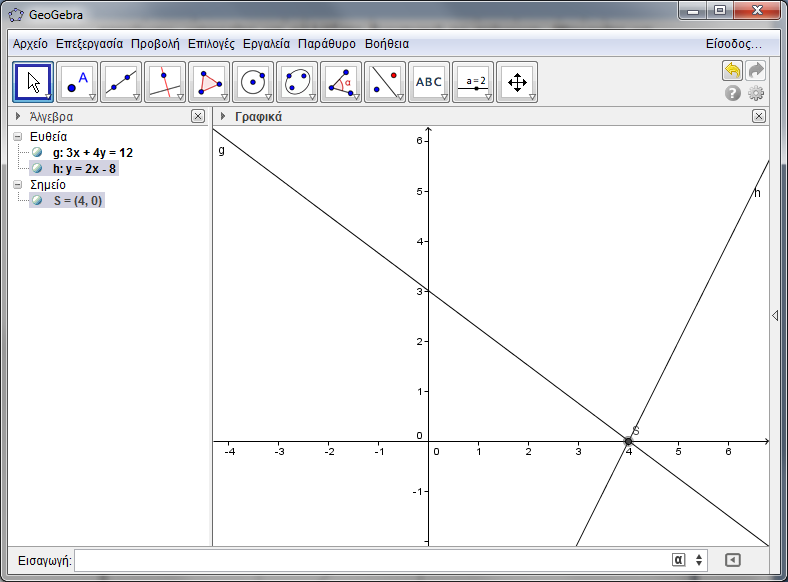Click inside the Εισαγωγή input field
This screenshot has height=582, width=788.
coord(372,560)
